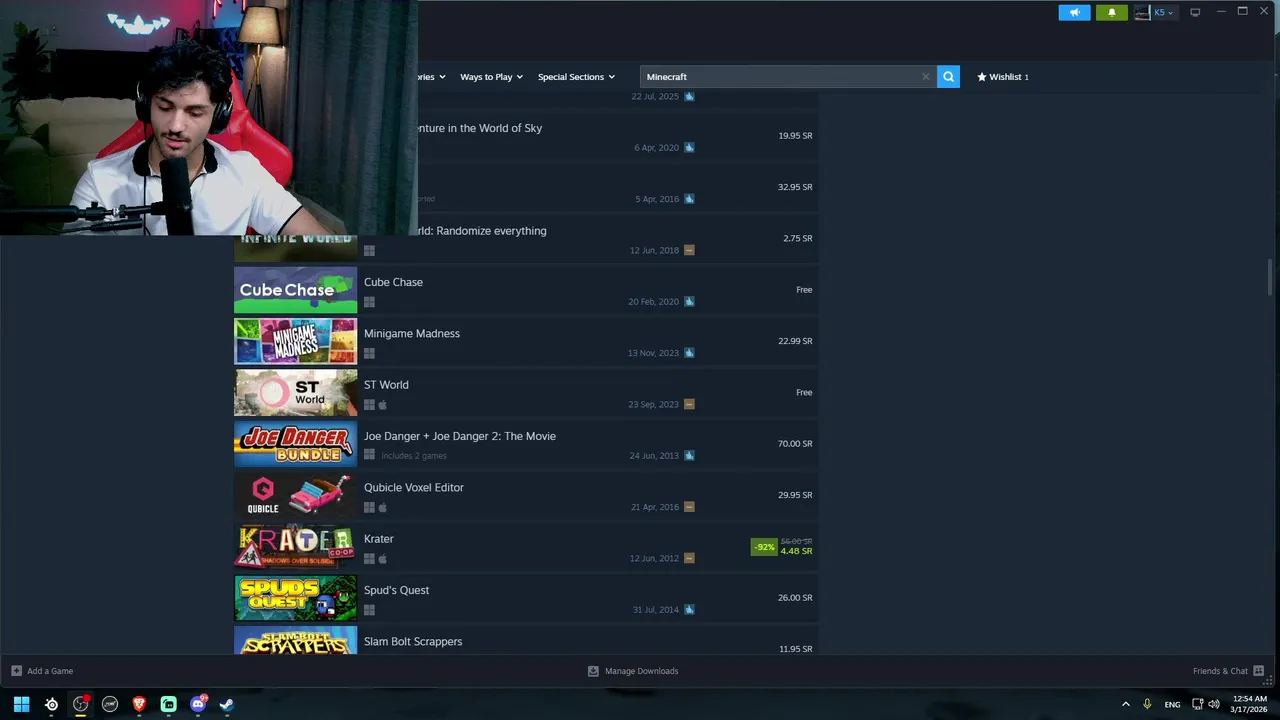Screen dimensions: 1280x720
Task: Click Cube Chase Steam Deck compatibility icon
Action: 689,302
